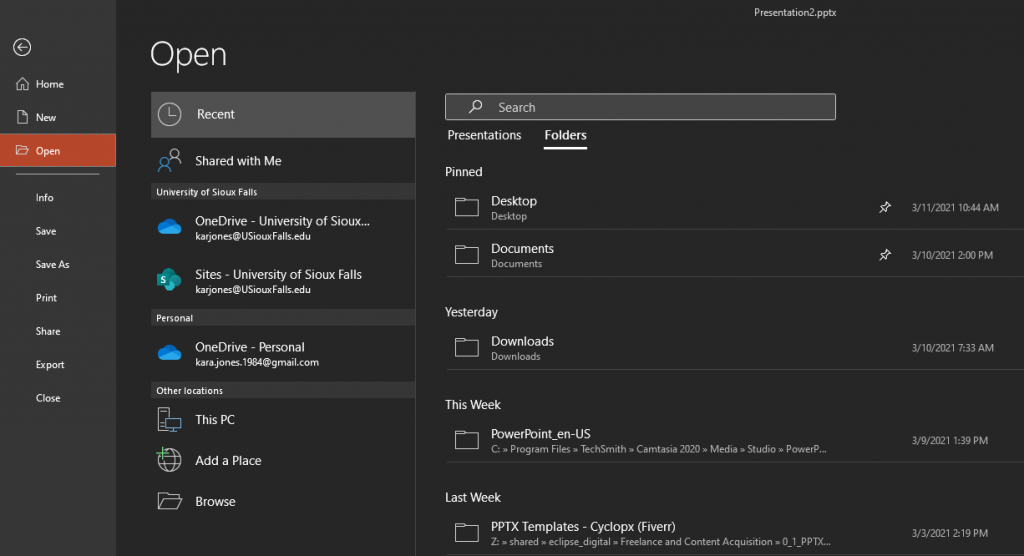Viewport: 1024px width, 556px height.
Task: Open PPTX Templates - Cyclopx (Fiverr) name
Action: [583, 527]
